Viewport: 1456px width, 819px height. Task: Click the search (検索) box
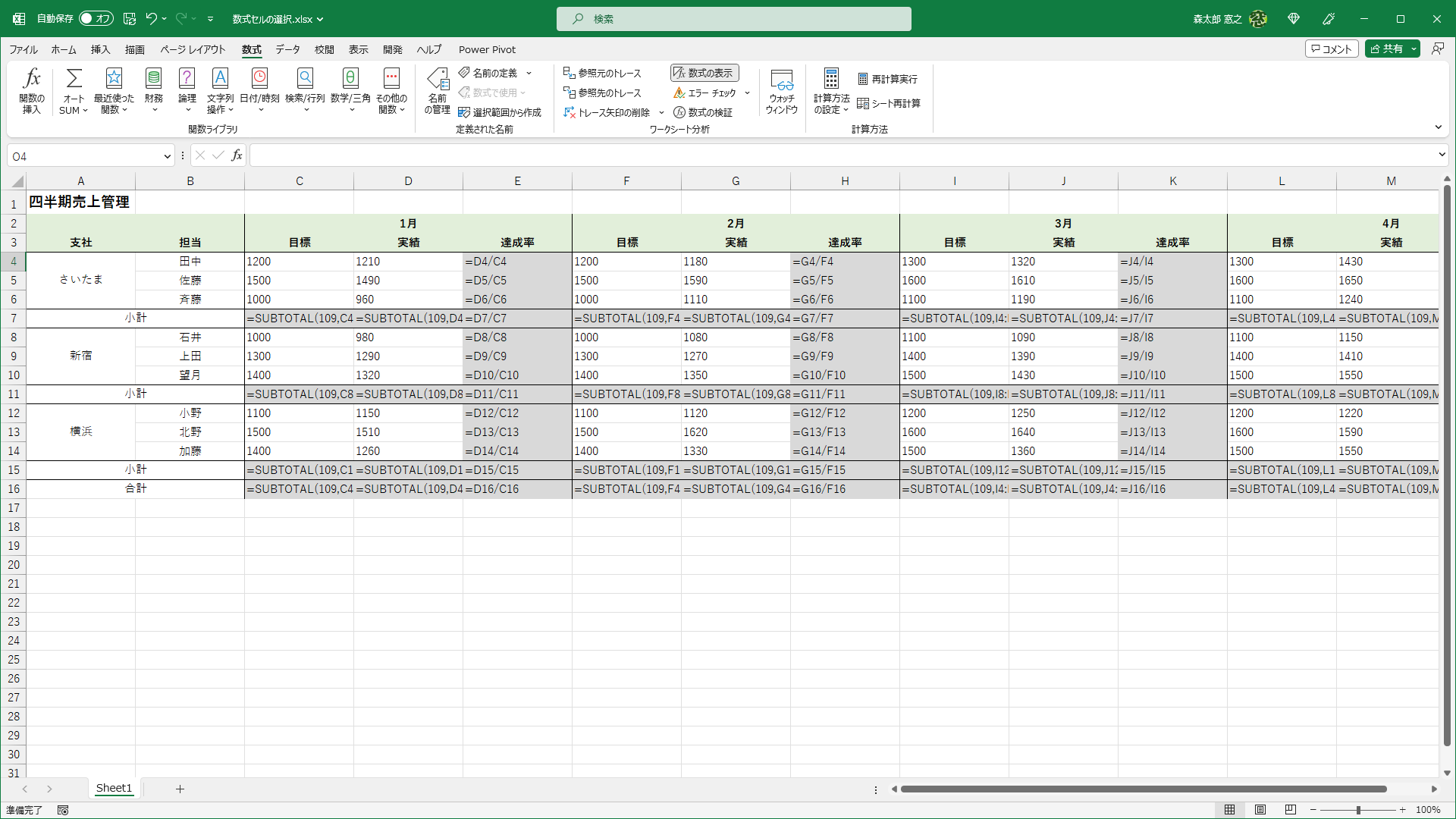(x=733, y=19)
